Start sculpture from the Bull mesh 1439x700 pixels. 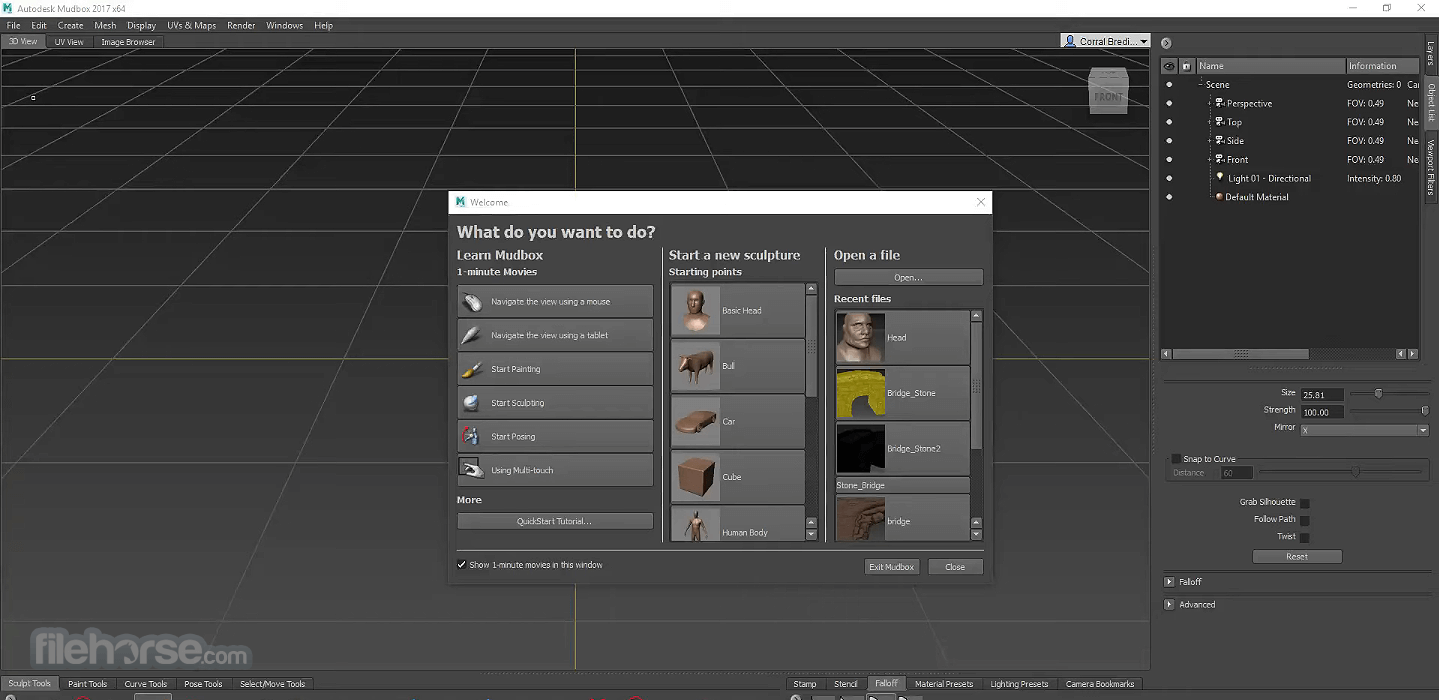click(737, 366)
